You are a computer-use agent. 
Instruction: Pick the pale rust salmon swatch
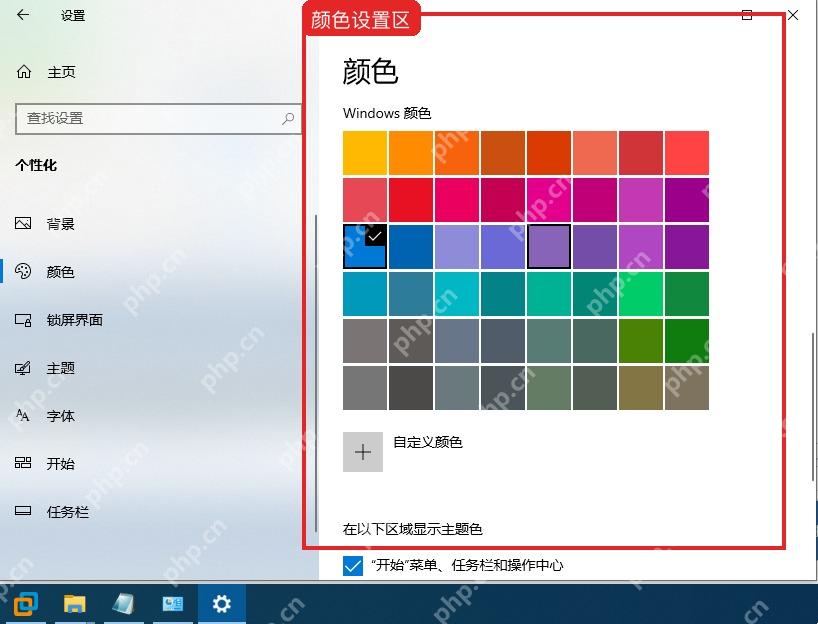coord(595,153)
